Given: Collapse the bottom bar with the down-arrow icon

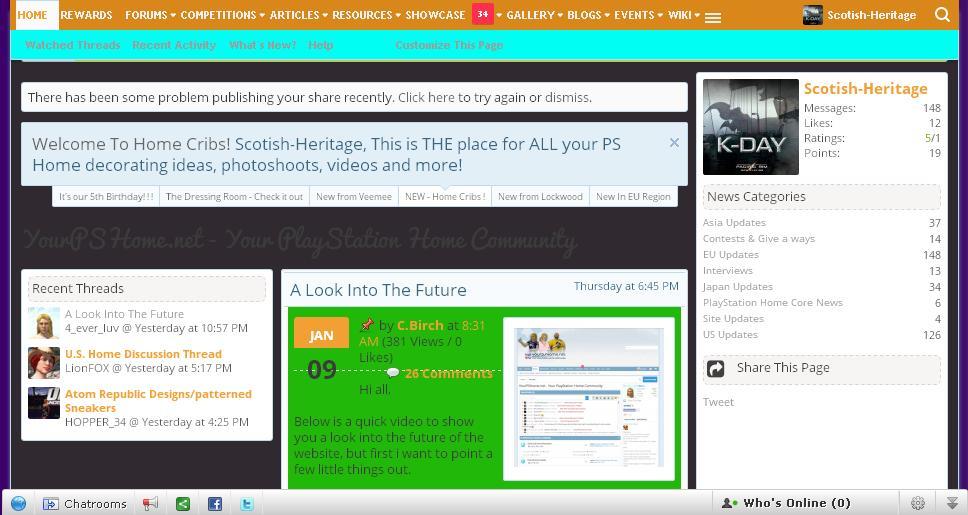Looking at the screenshot, I should click(952, 503).
